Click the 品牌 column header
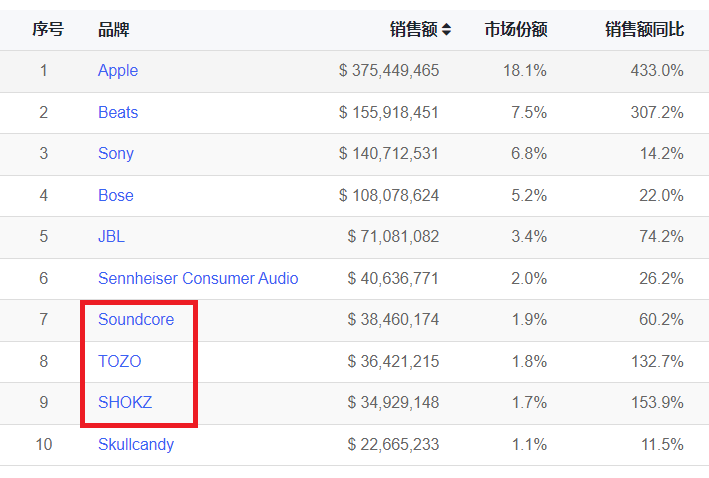Screen dimensions: 709x478 pyautogui.click(x=113, y=30)
